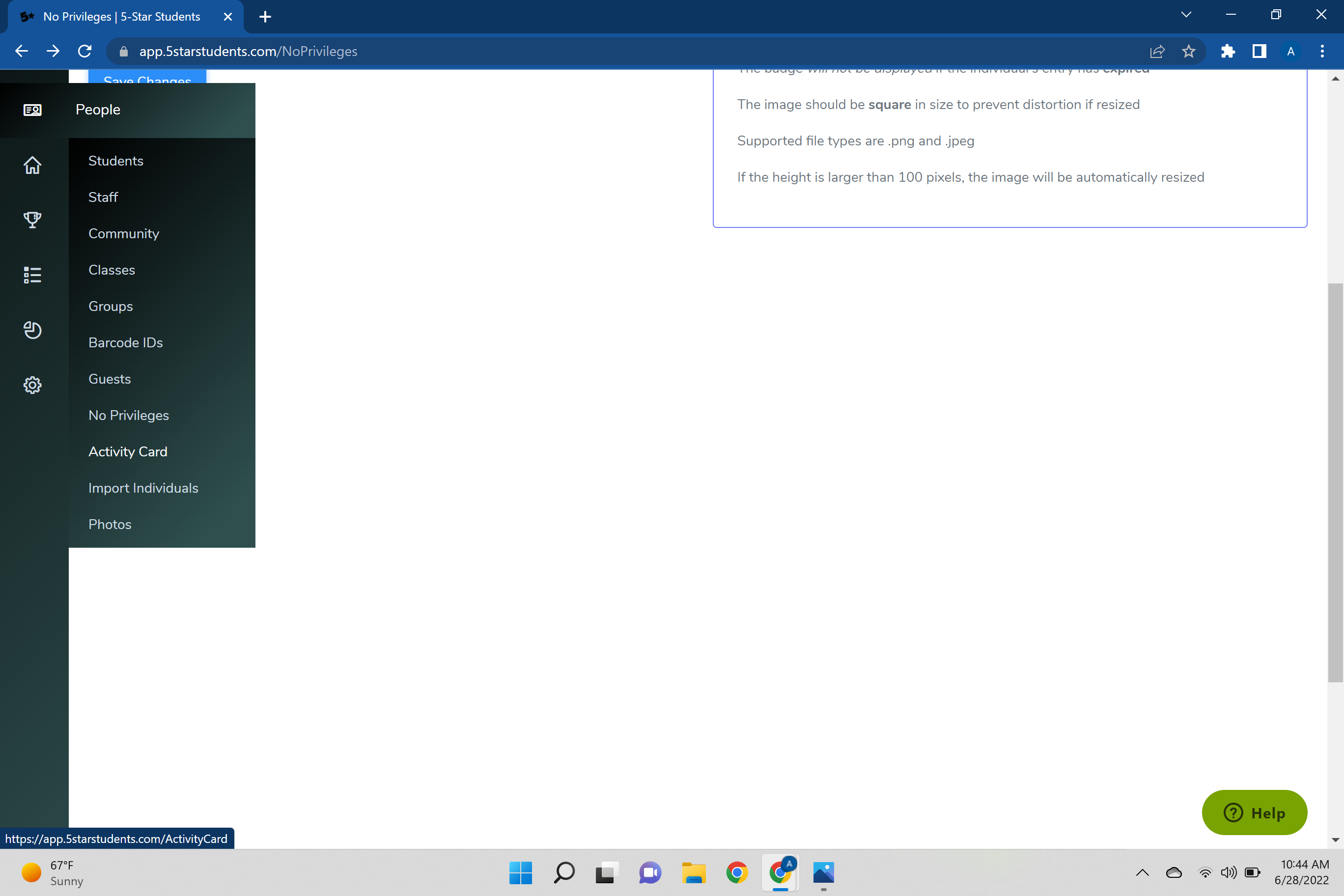Open the Groups menu item

(111, 307)
